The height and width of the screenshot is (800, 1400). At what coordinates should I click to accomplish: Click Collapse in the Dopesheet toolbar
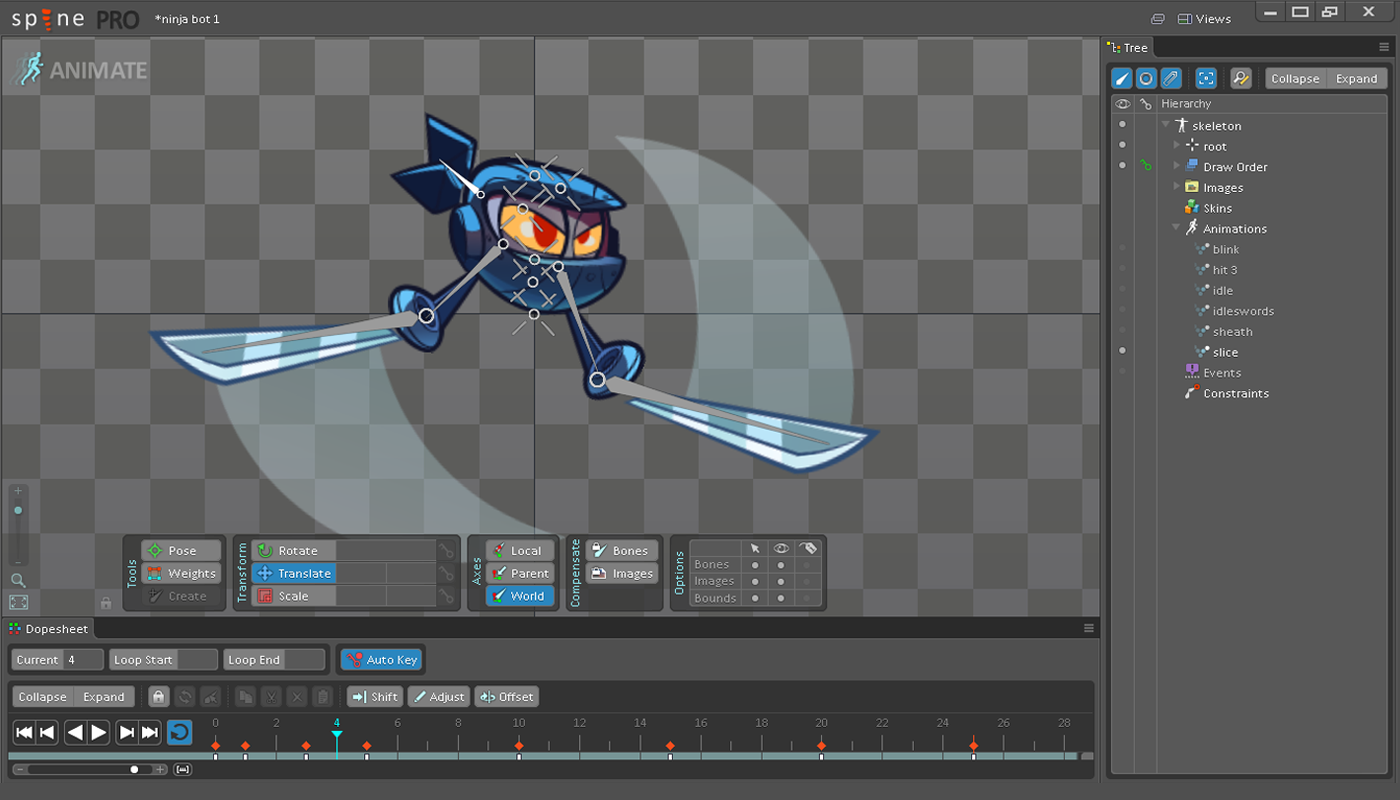(42, 697)
